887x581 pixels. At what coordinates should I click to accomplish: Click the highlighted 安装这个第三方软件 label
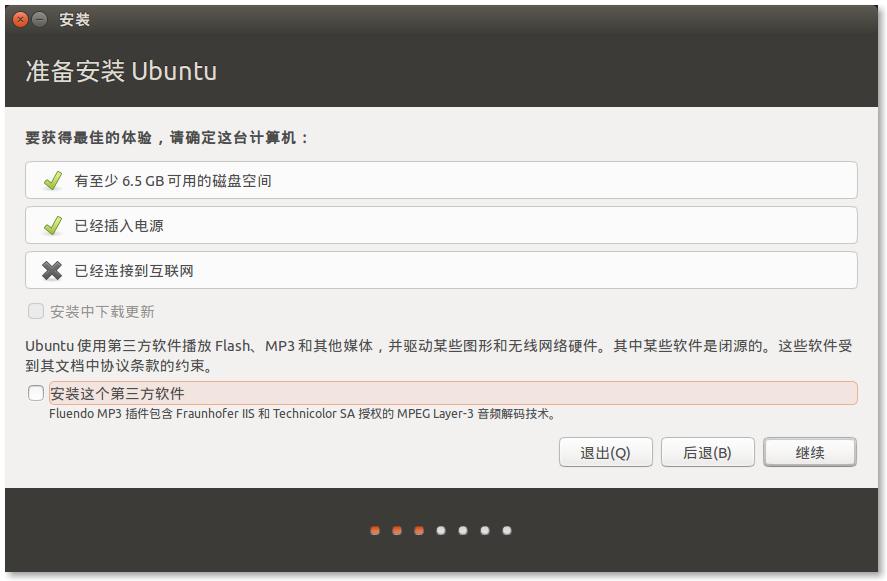pos(118,393)
